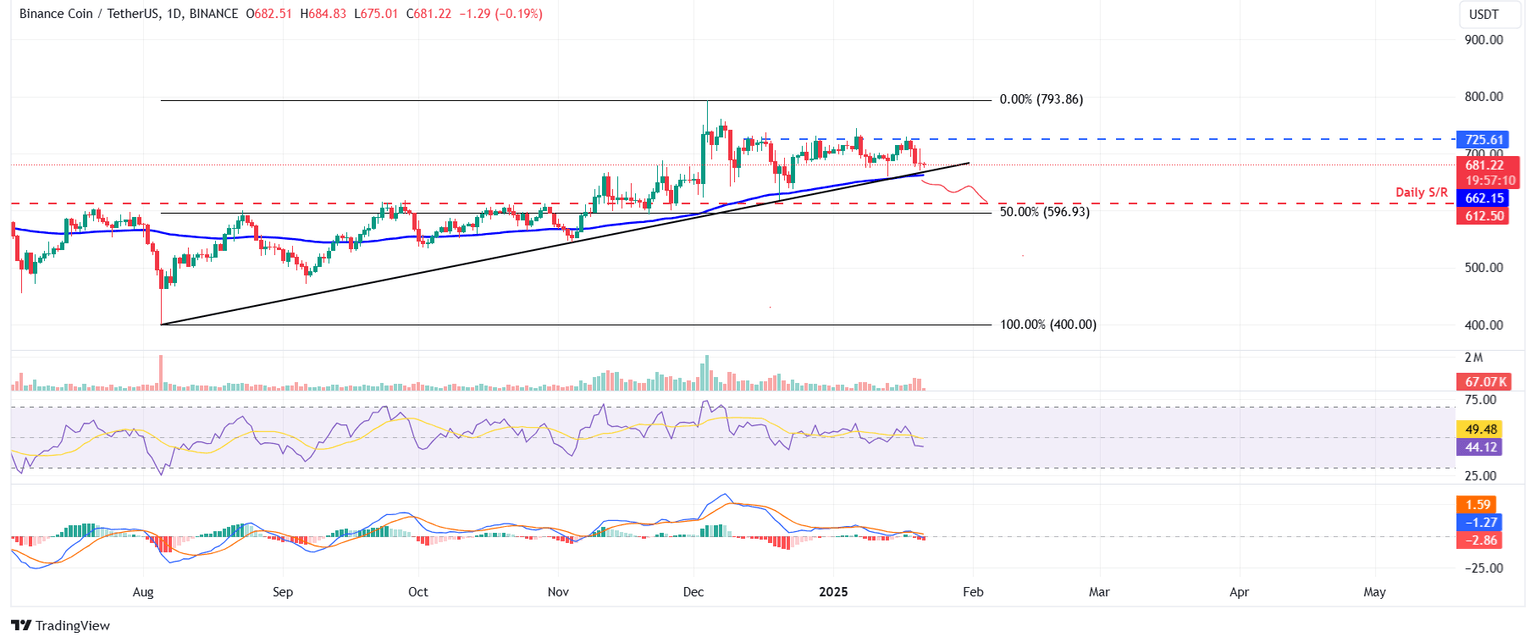The image size is (1536, 644).
Task: Click the orange 1.59 MACD value badge
Action: click(x=1477, y=505)
